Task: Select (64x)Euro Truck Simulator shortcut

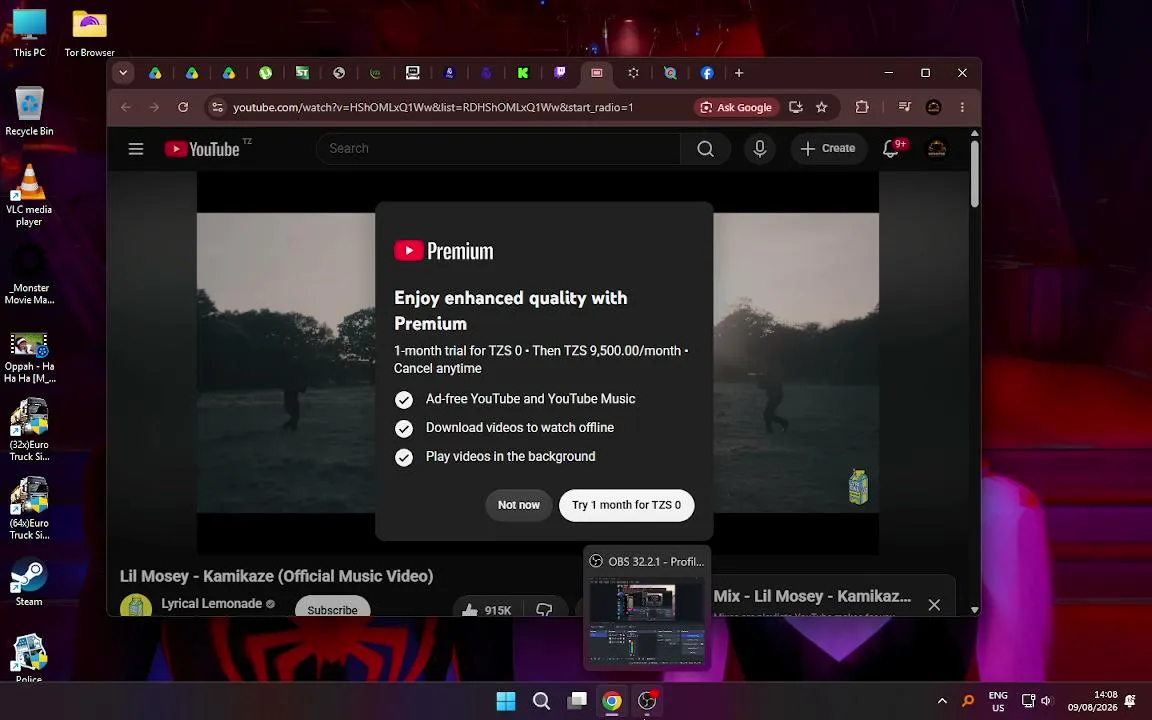Action: 29,508
